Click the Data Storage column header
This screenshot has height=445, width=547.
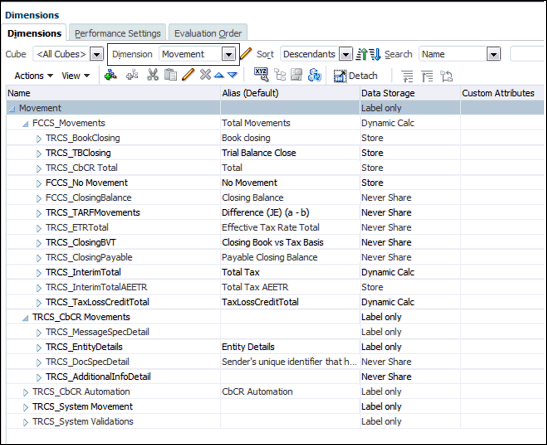(410, 93)
